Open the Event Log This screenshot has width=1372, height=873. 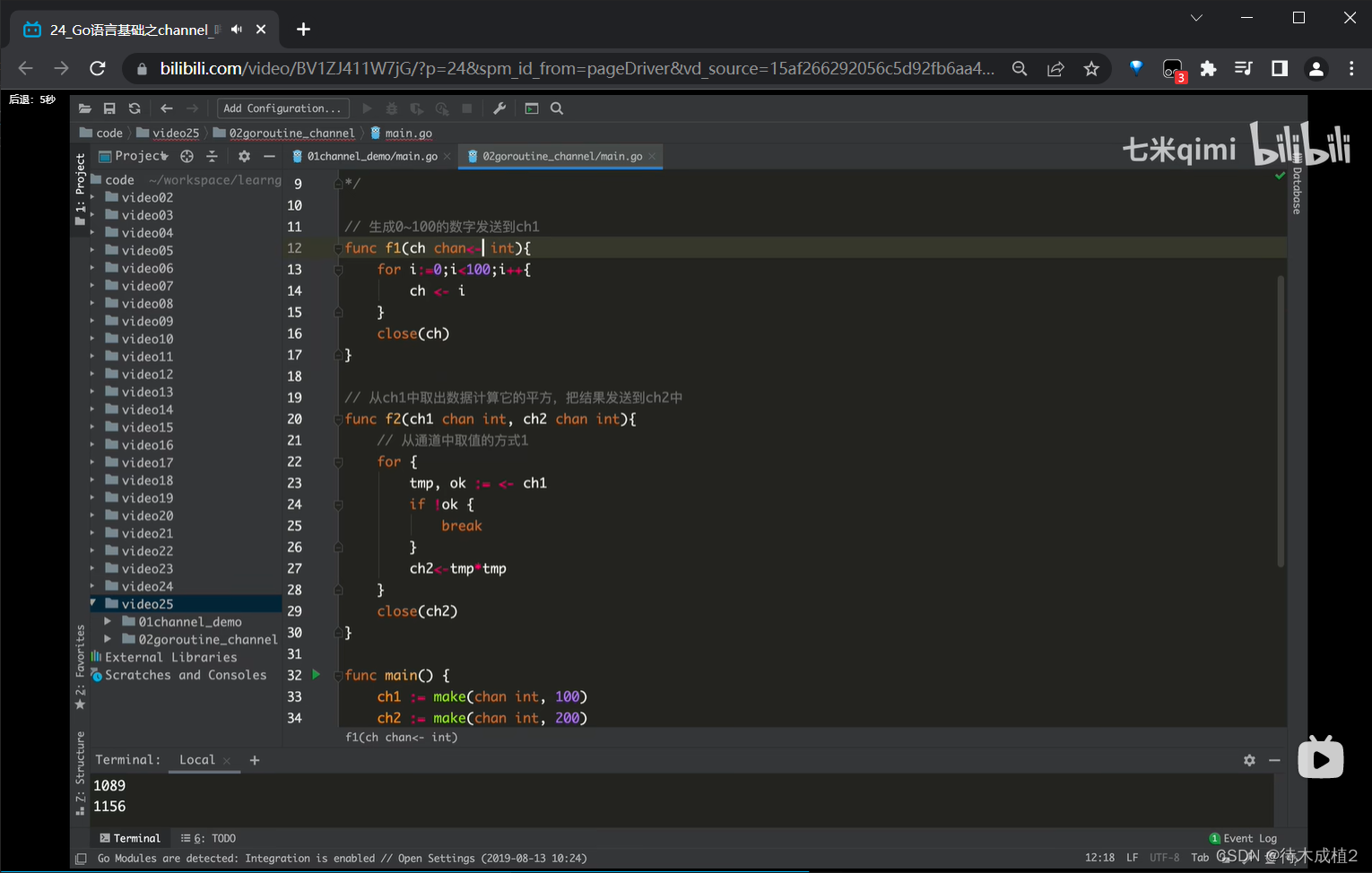tap(1243, 838)
